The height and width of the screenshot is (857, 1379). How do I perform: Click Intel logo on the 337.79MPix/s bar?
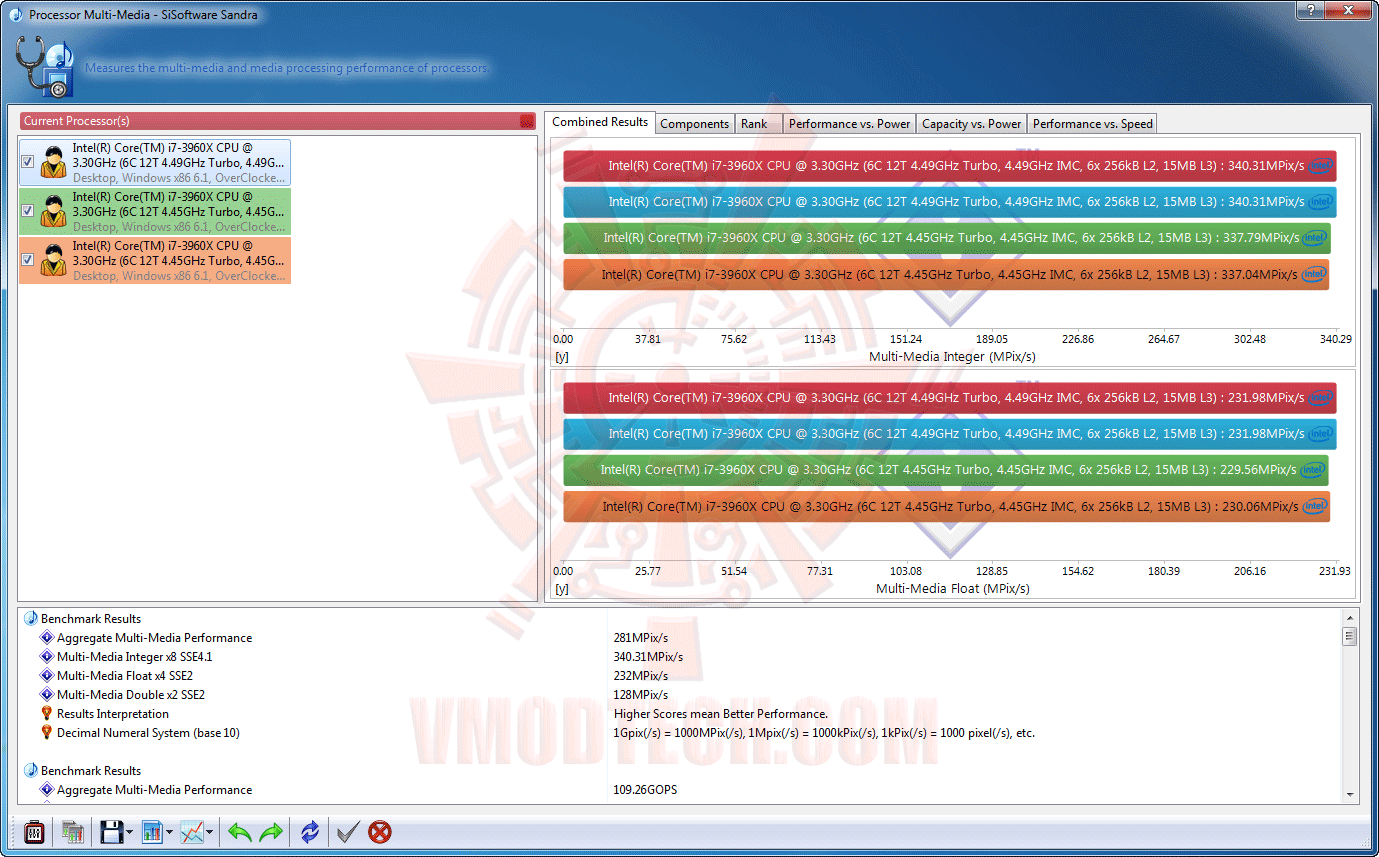[1314, 238]
